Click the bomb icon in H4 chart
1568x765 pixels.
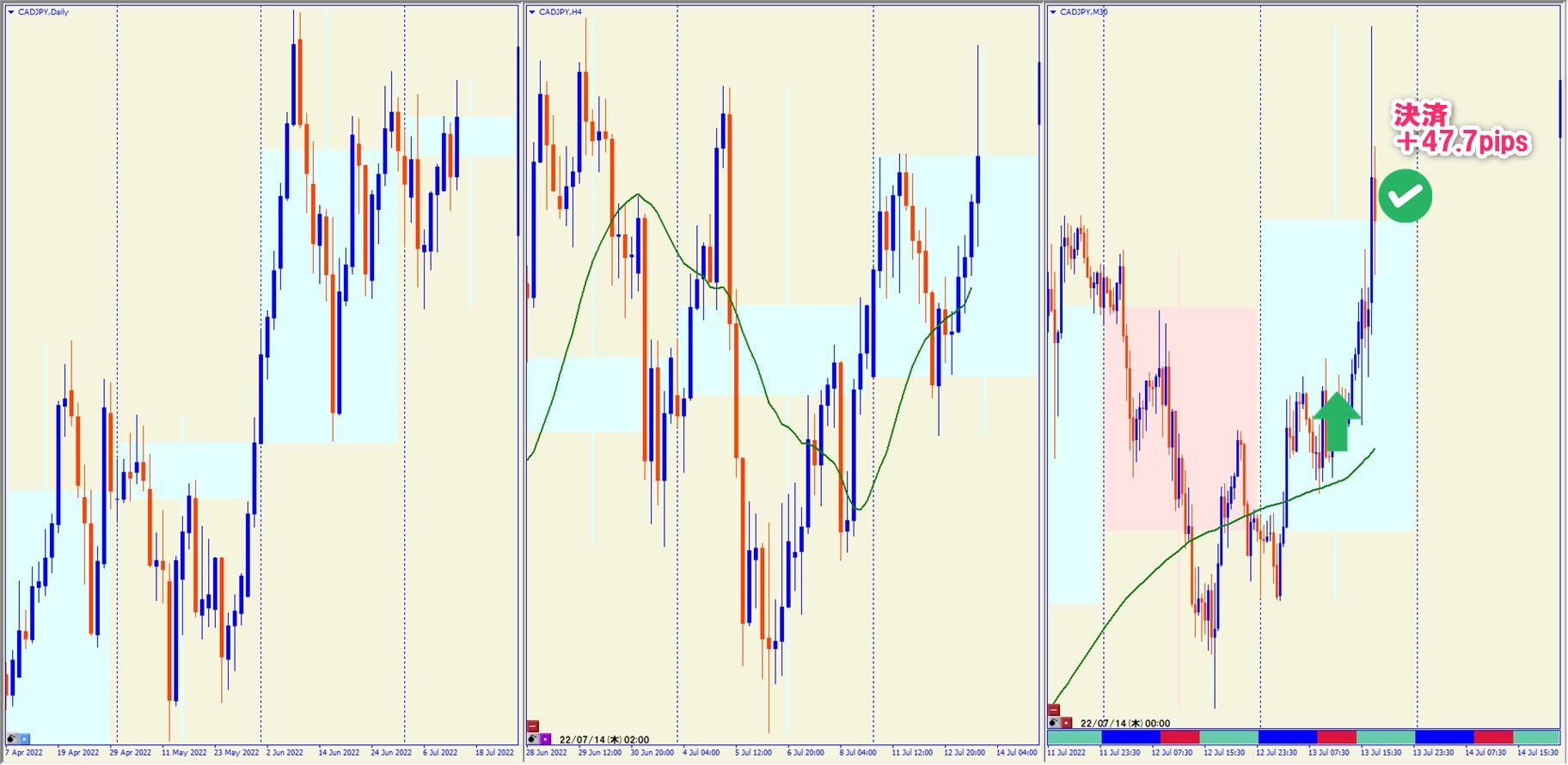pyautogui.click(x=533, y=739)
